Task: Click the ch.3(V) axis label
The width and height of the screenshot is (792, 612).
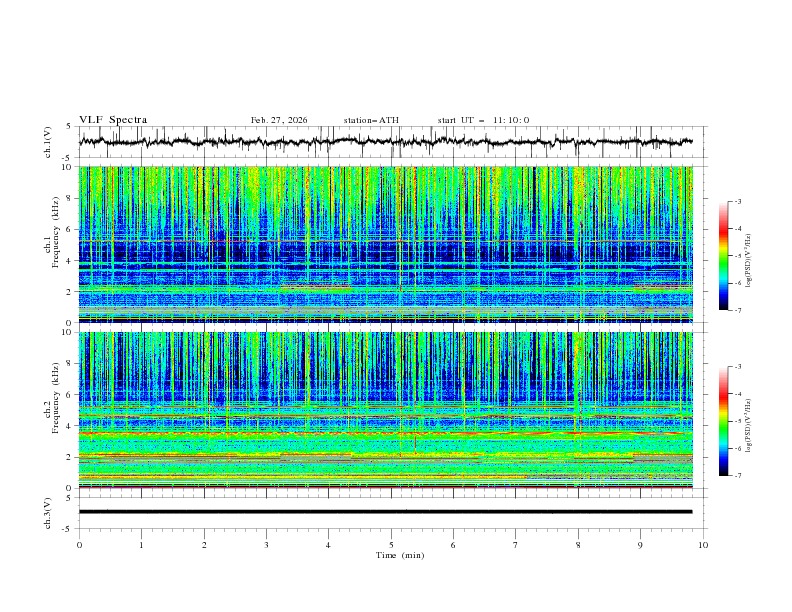Action: point(49,511)
